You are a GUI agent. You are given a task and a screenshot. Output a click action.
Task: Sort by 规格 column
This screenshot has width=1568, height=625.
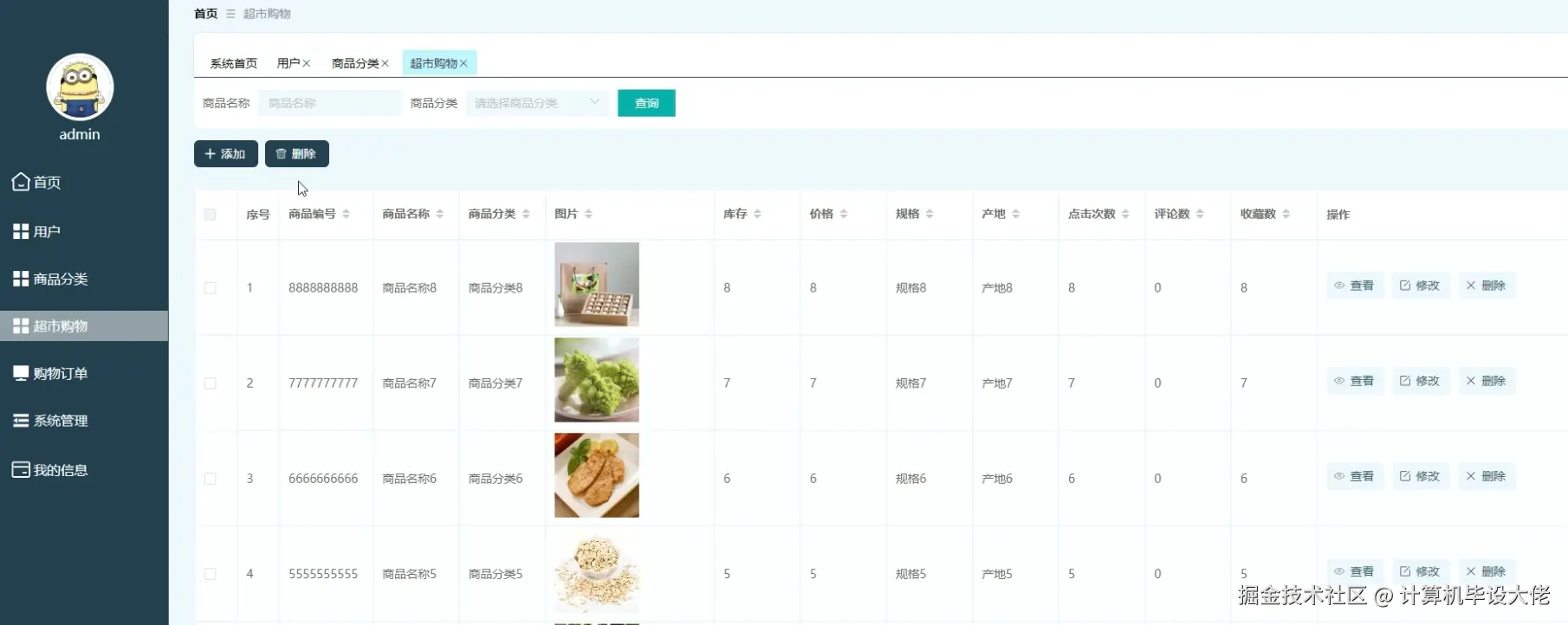click(x=930, y=214)
